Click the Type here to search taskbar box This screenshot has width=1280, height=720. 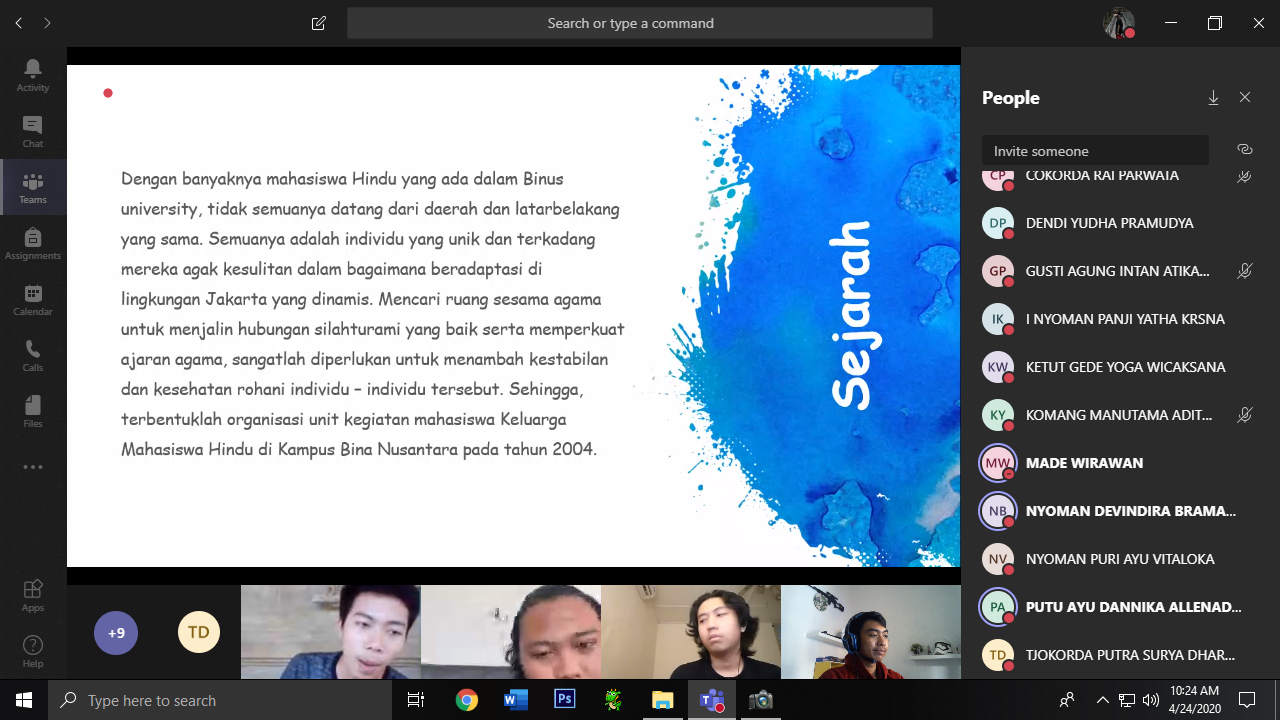pyautogui.click(x=220, y=700)
